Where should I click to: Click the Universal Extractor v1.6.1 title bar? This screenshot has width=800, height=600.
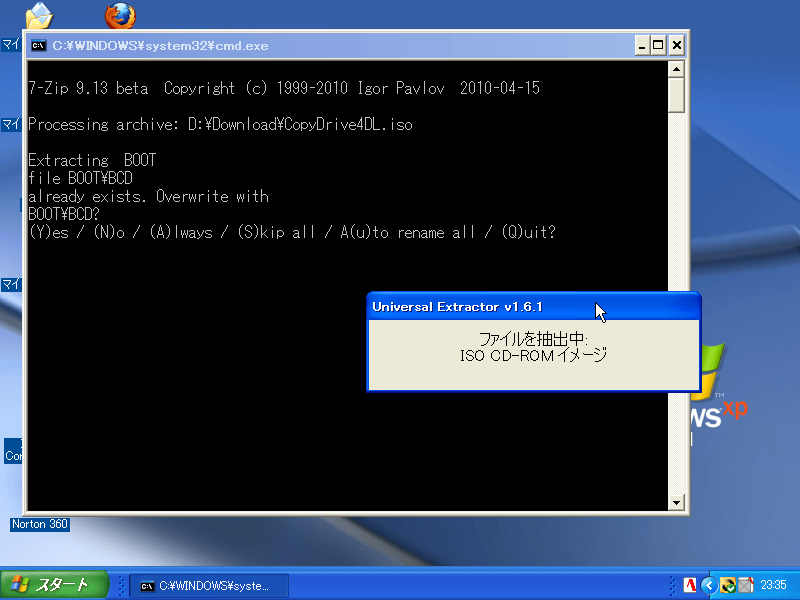pyautogui.click(x=534, y=307)
